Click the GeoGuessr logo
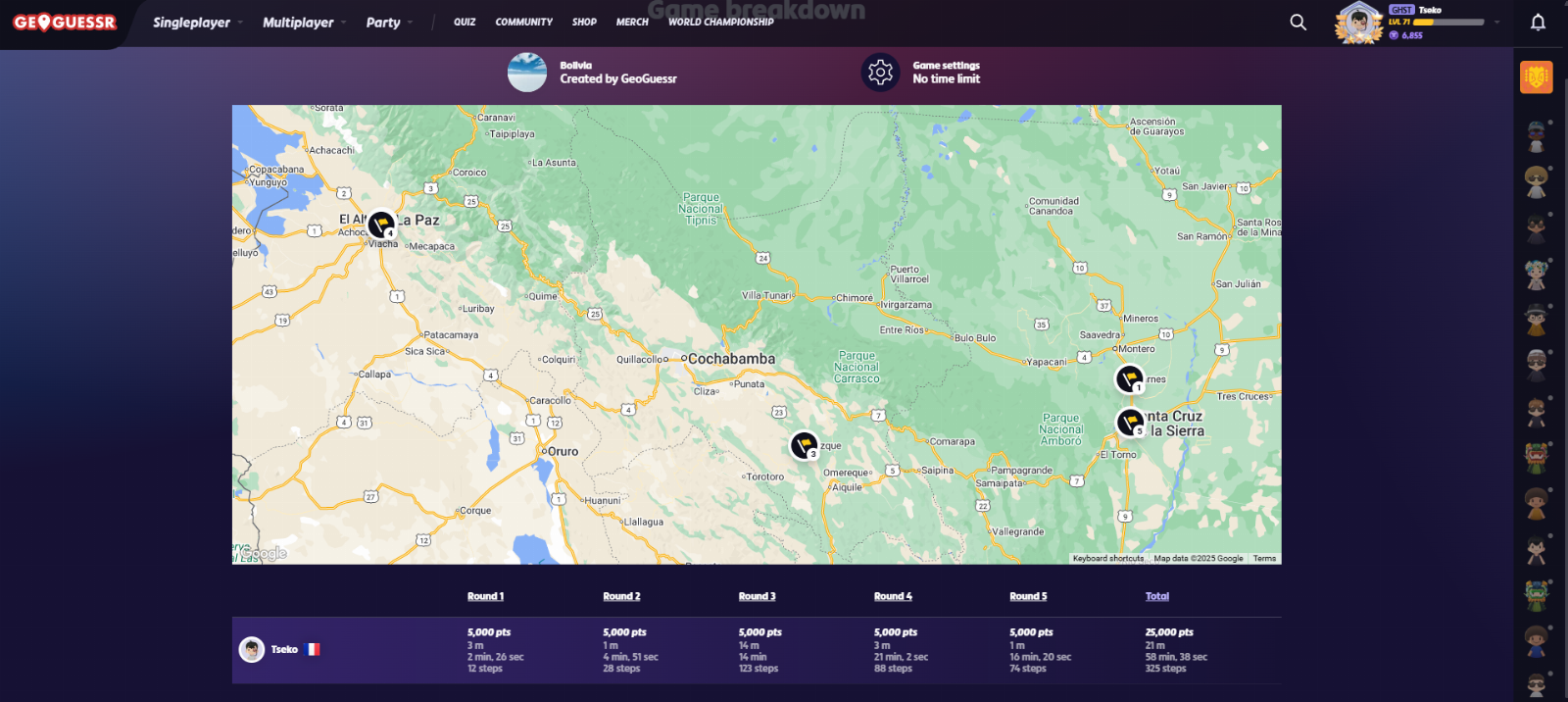This screenshot has height=702, width=1568. point(65,23)
